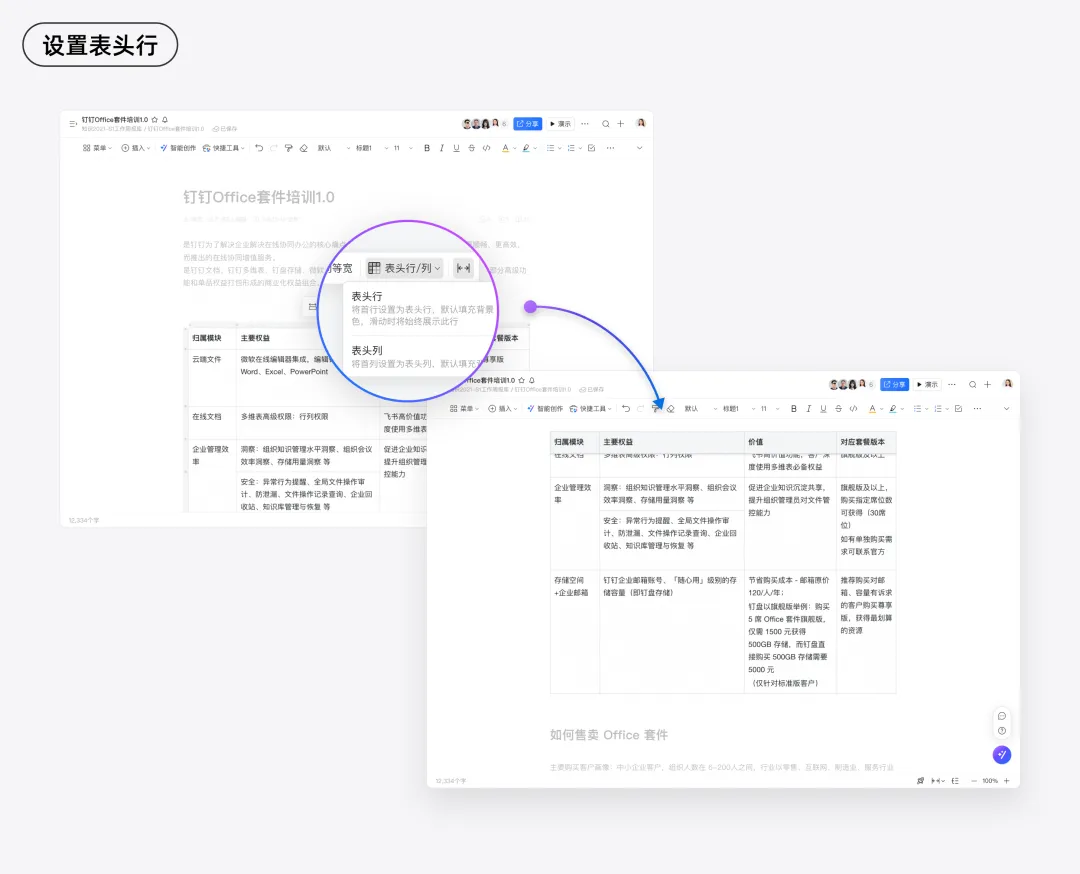The width and height of the screenshot is (1080, 874).
Task: Click the plus icon in the back window header
Action: (621, 124)
